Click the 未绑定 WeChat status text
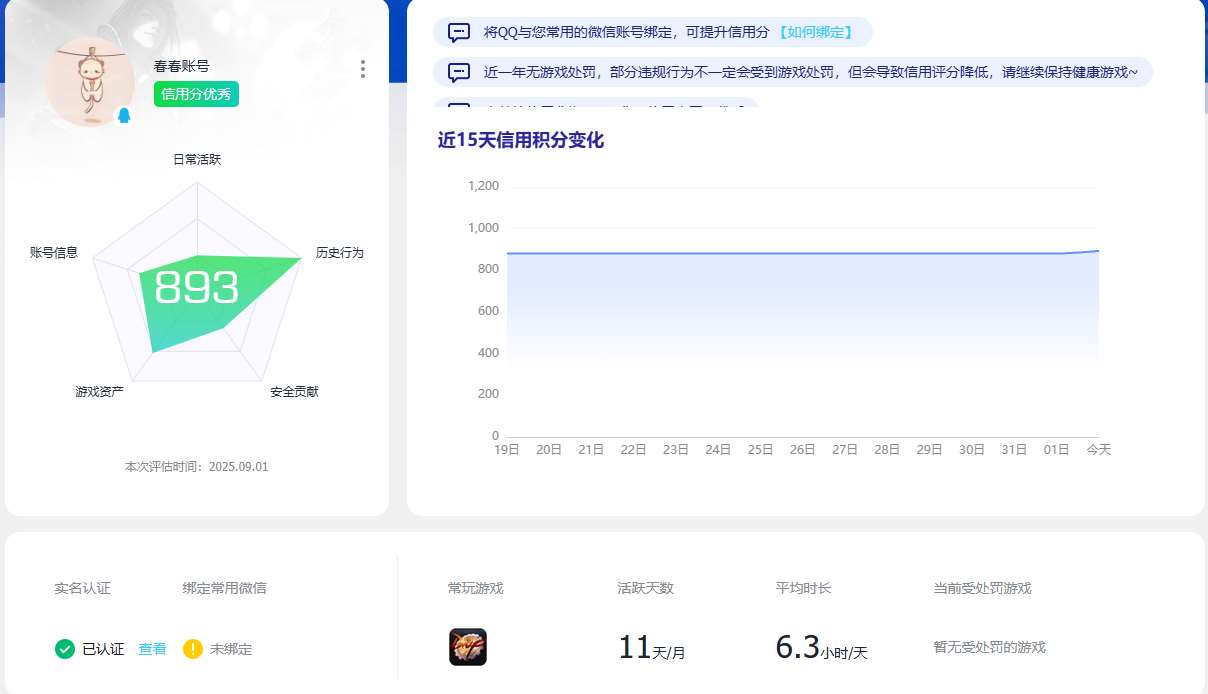Image resolution: width=1208 pixels, height=694 pixels. [x=231, y=649]
